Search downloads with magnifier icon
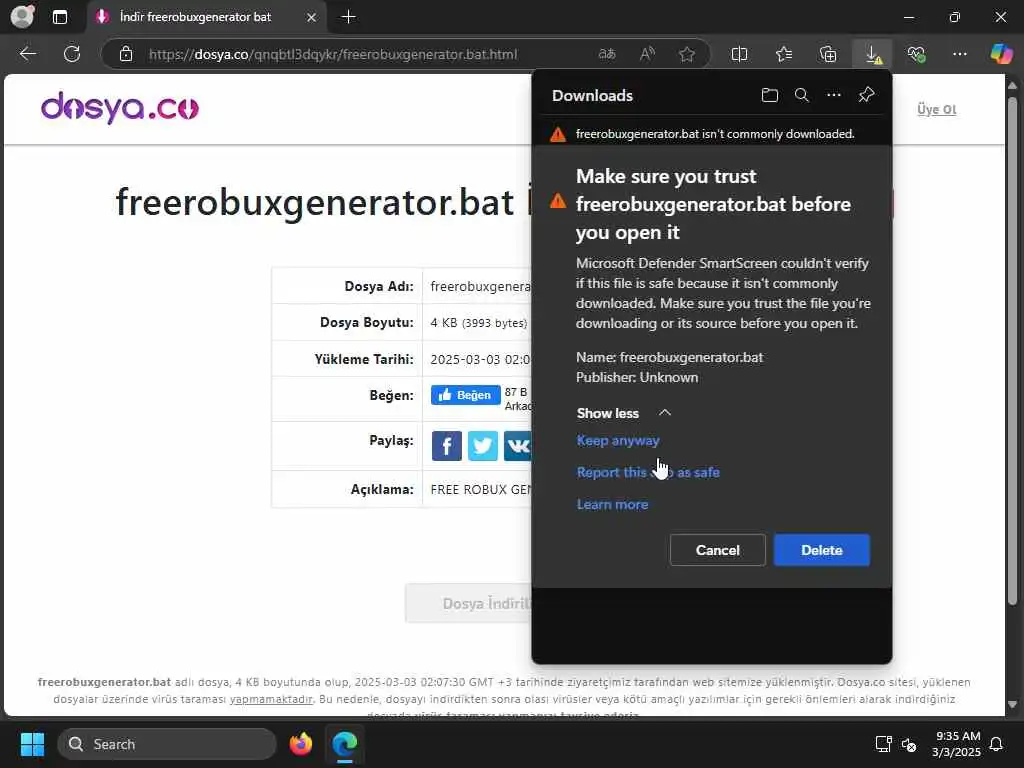 click(x=802, y=95)
